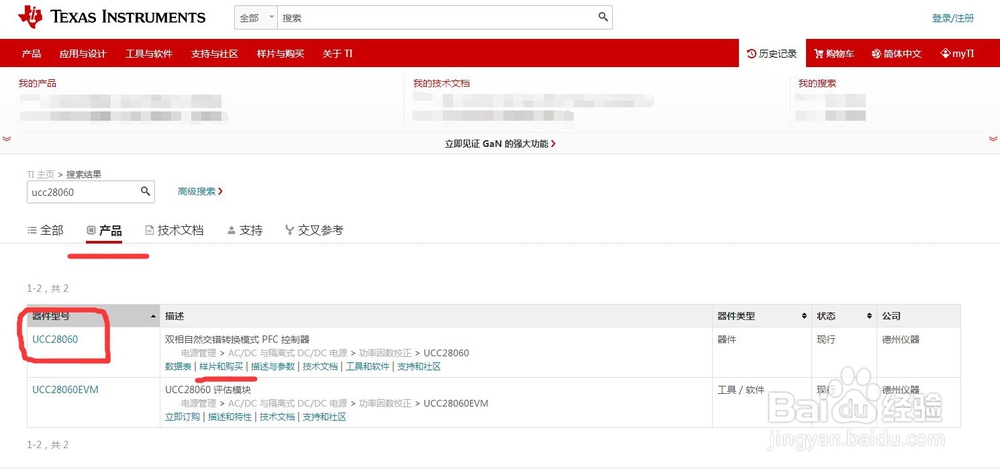Open the 工具与软件 menu
1000x473 pixels.
149,54
